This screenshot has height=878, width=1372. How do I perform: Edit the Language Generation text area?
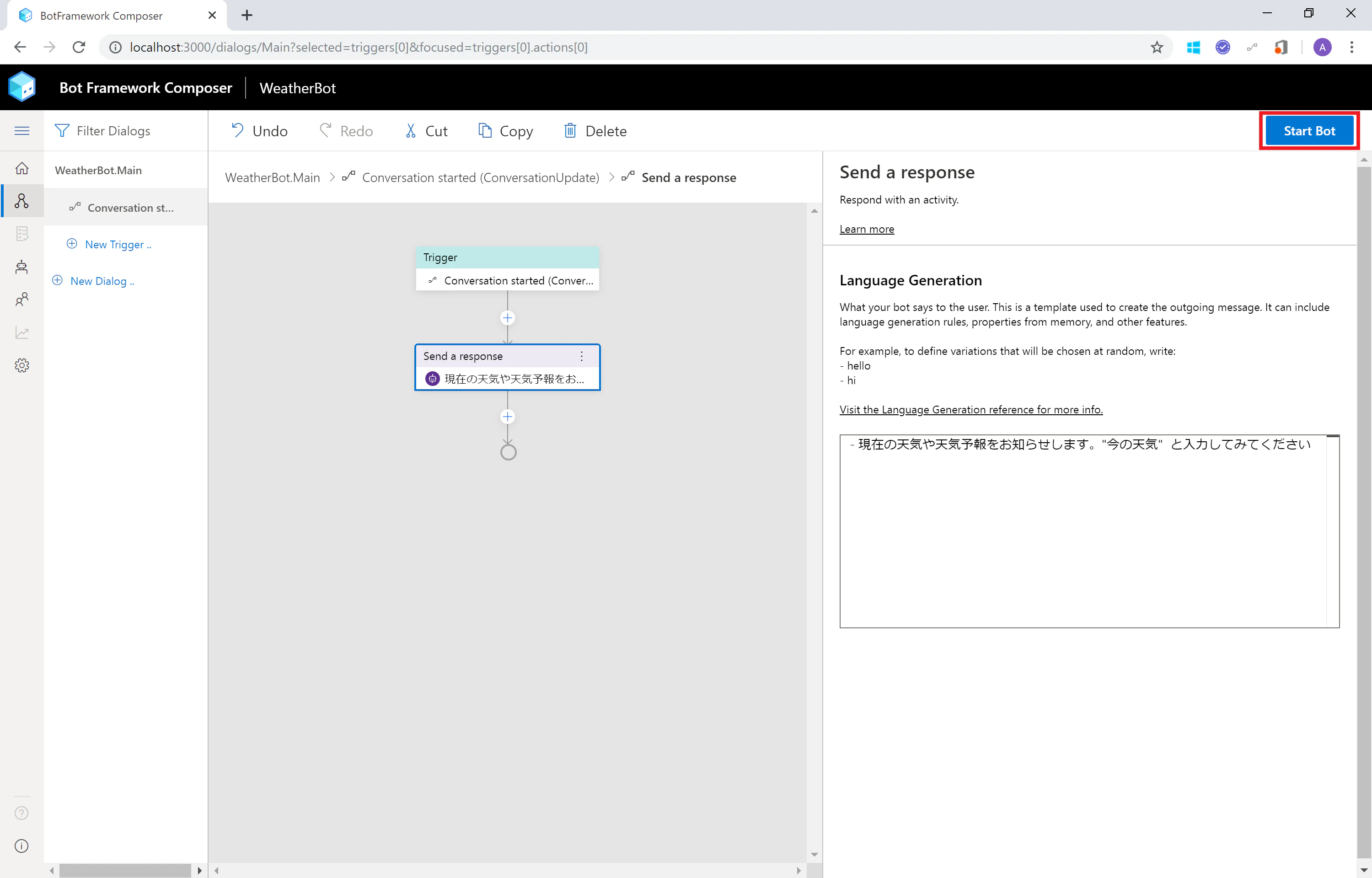[1089, 531]
